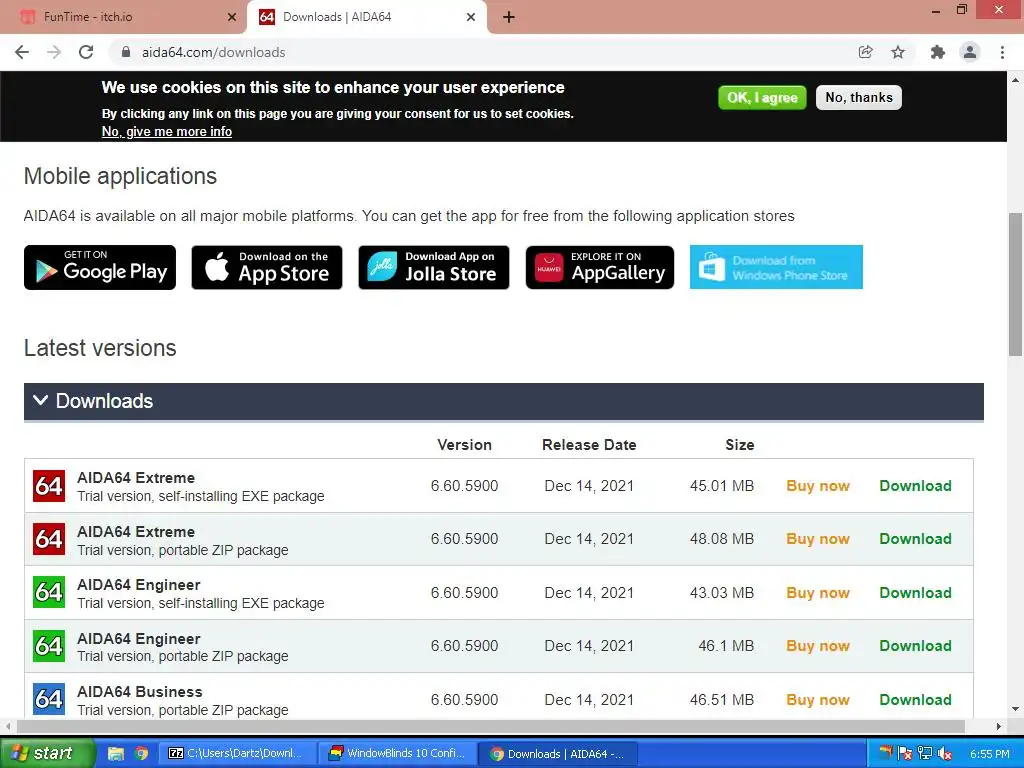Go back with the browser back arrow

(x=22, y=52)
